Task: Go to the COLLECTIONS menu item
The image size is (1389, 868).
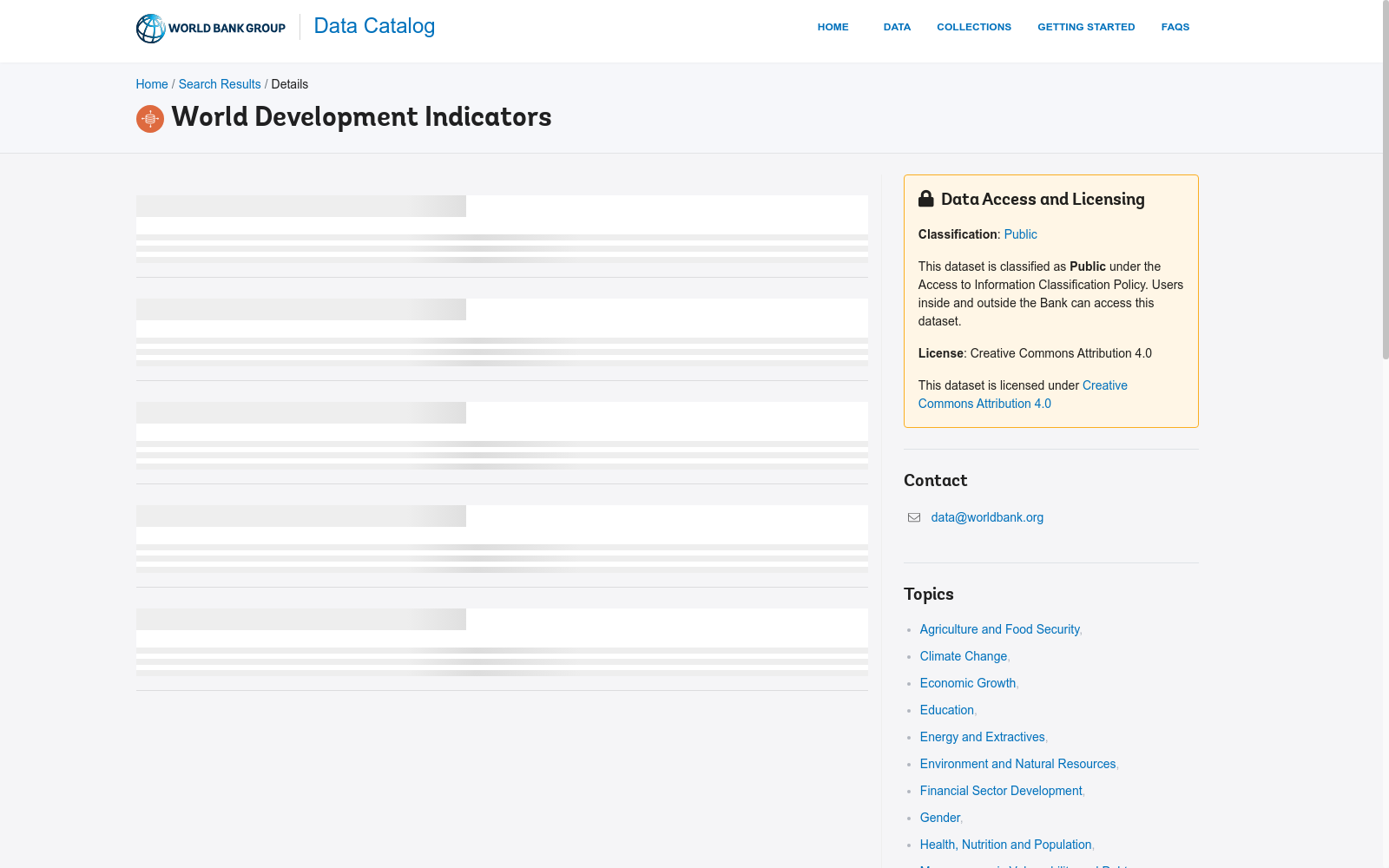Action: [x=974, y=27]
